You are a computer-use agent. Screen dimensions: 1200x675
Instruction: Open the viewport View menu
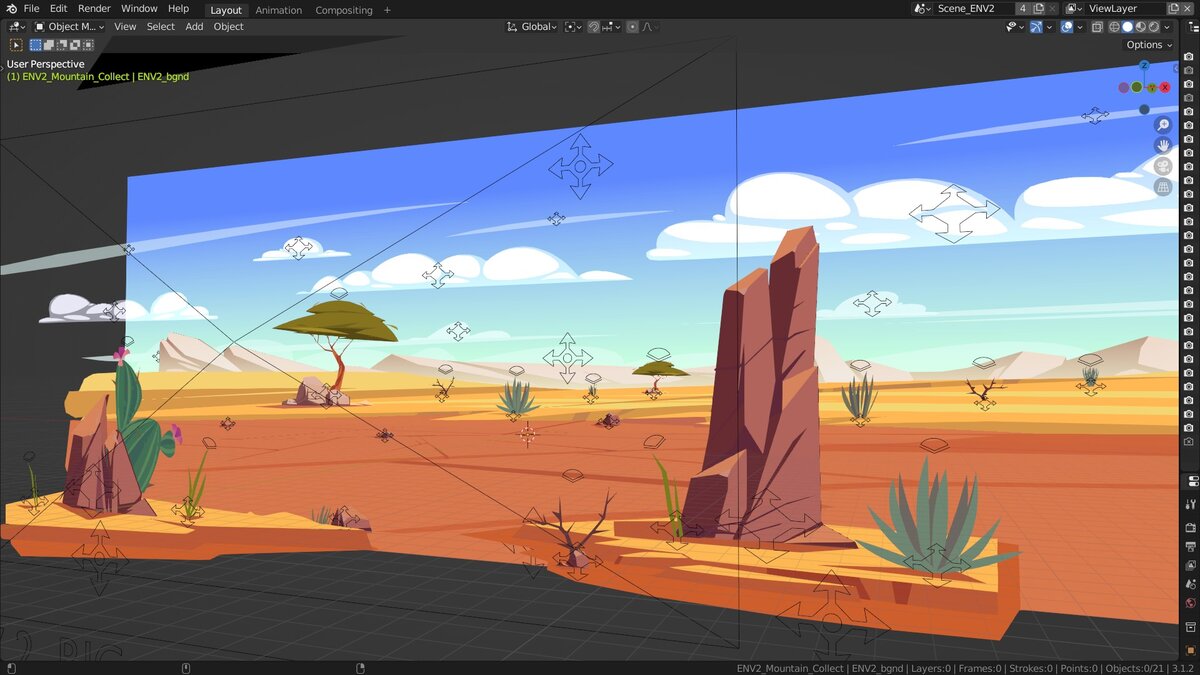(x=125, y=27)
